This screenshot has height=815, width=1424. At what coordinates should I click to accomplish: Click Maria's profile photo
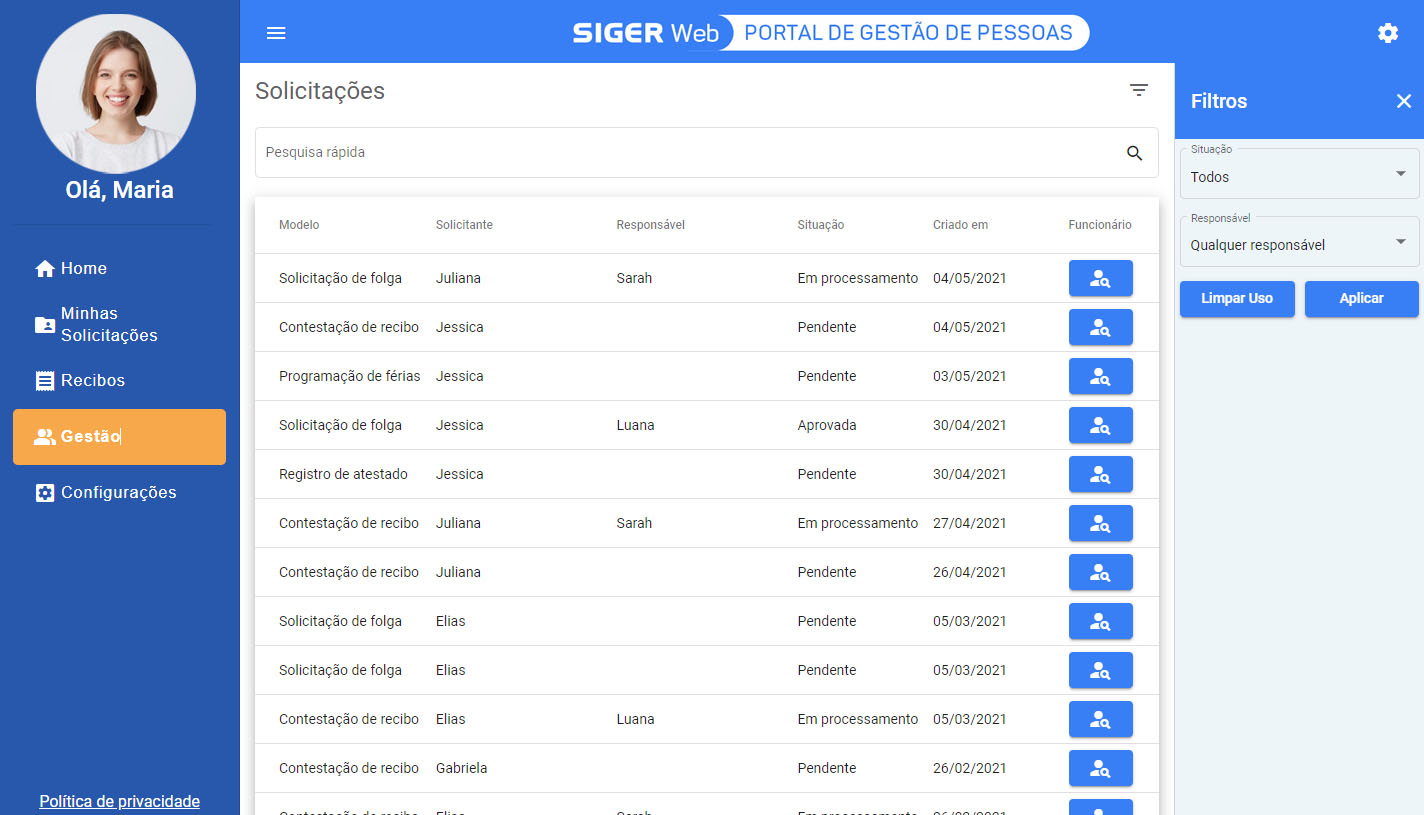(116, 94)
